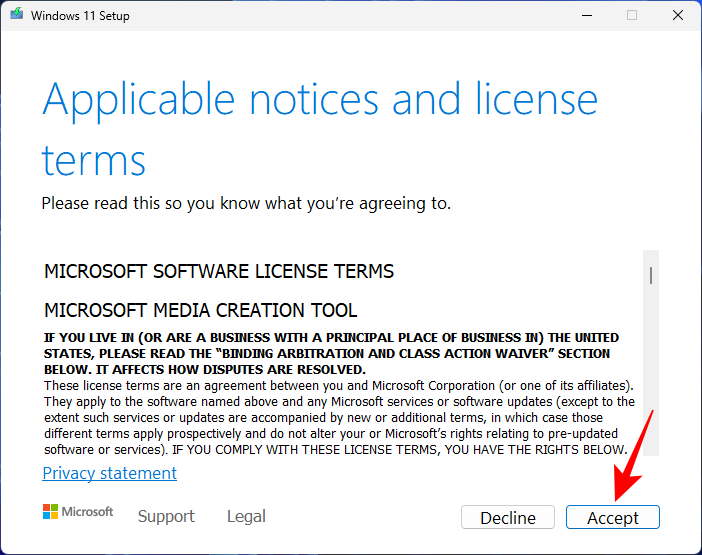Click the license text scrollbar thumb
702x555 pixels.
click(x=651, y=274)
